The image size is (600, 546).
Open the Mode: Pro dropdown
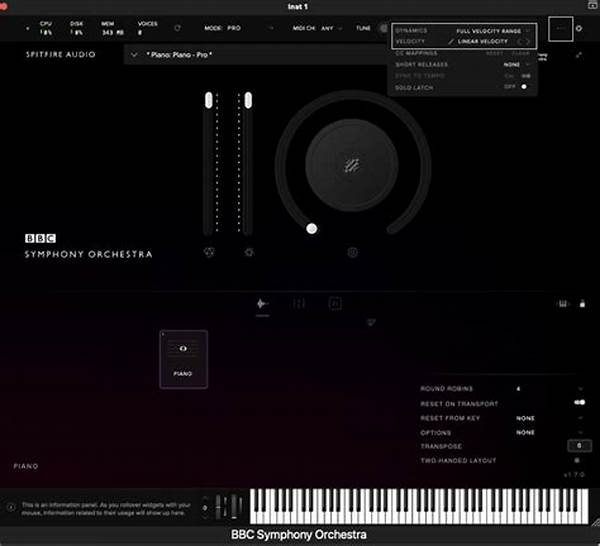[x=239, y=28]
